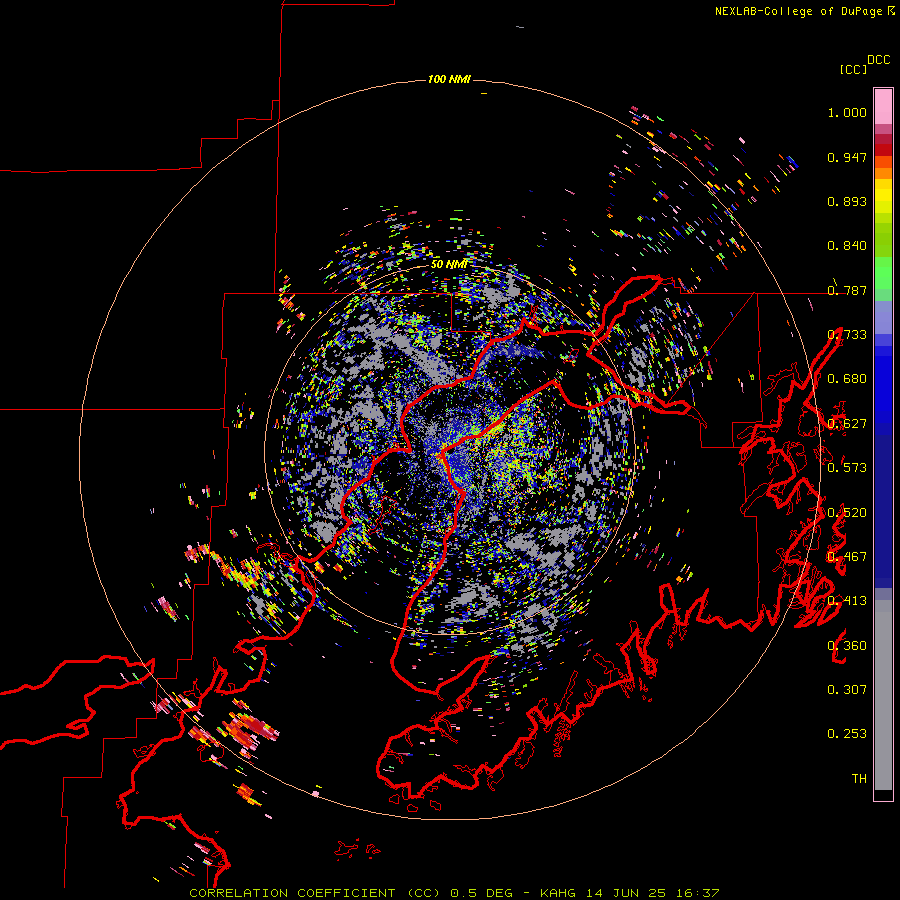Image resolution: width=900 pixels, height=900 pixels.
Task: Pick the red segment of the color bar
Action: 883,150
